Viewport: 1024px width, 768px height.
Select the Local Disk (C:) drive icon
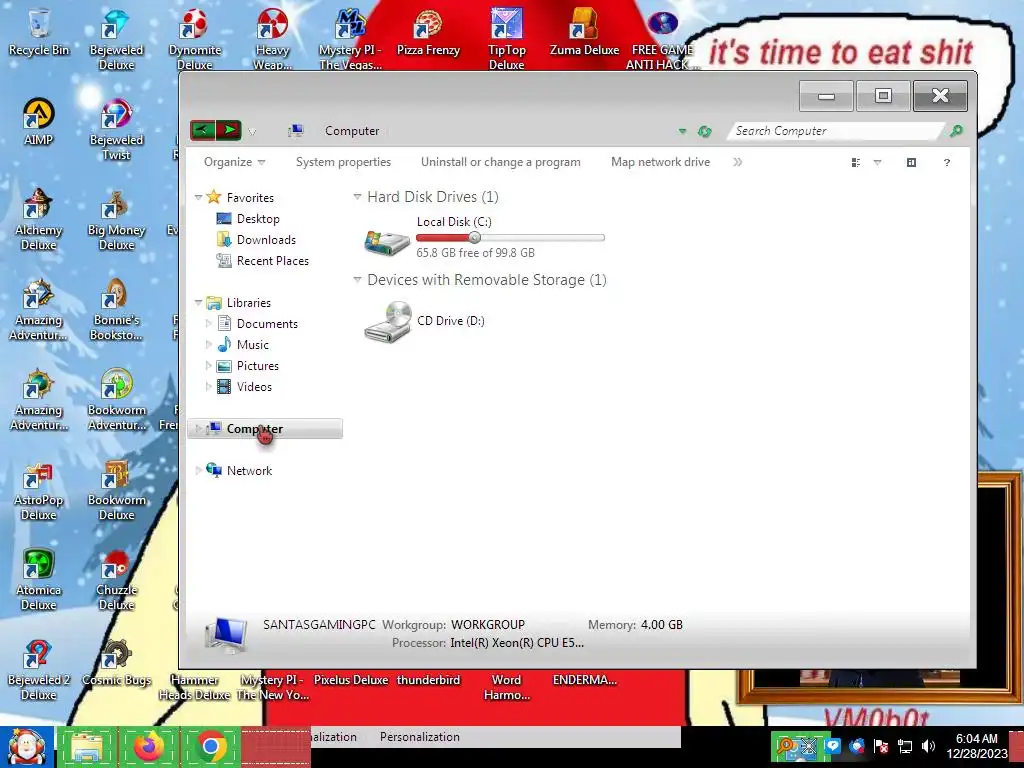(x=387, y=242)
